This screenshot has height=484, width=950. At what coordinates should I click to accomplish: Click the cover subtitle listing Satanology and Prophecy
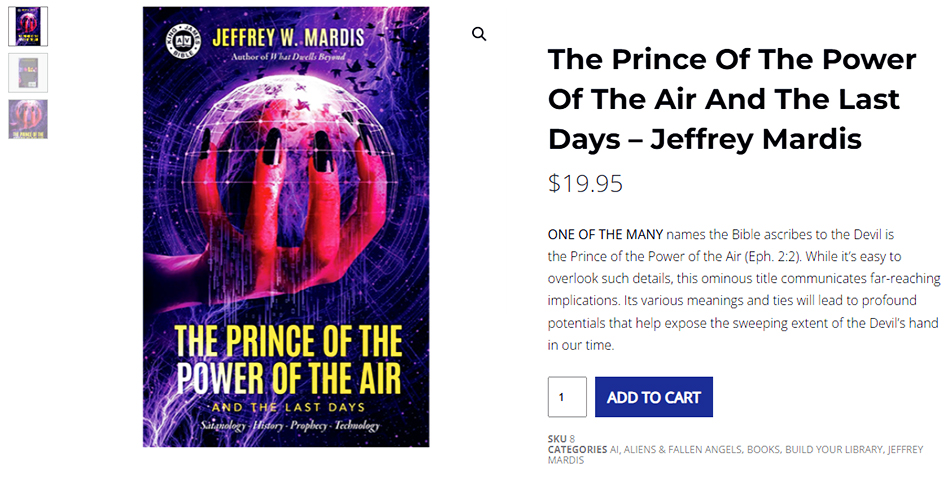pyautogui.click(x=288, y=426)
